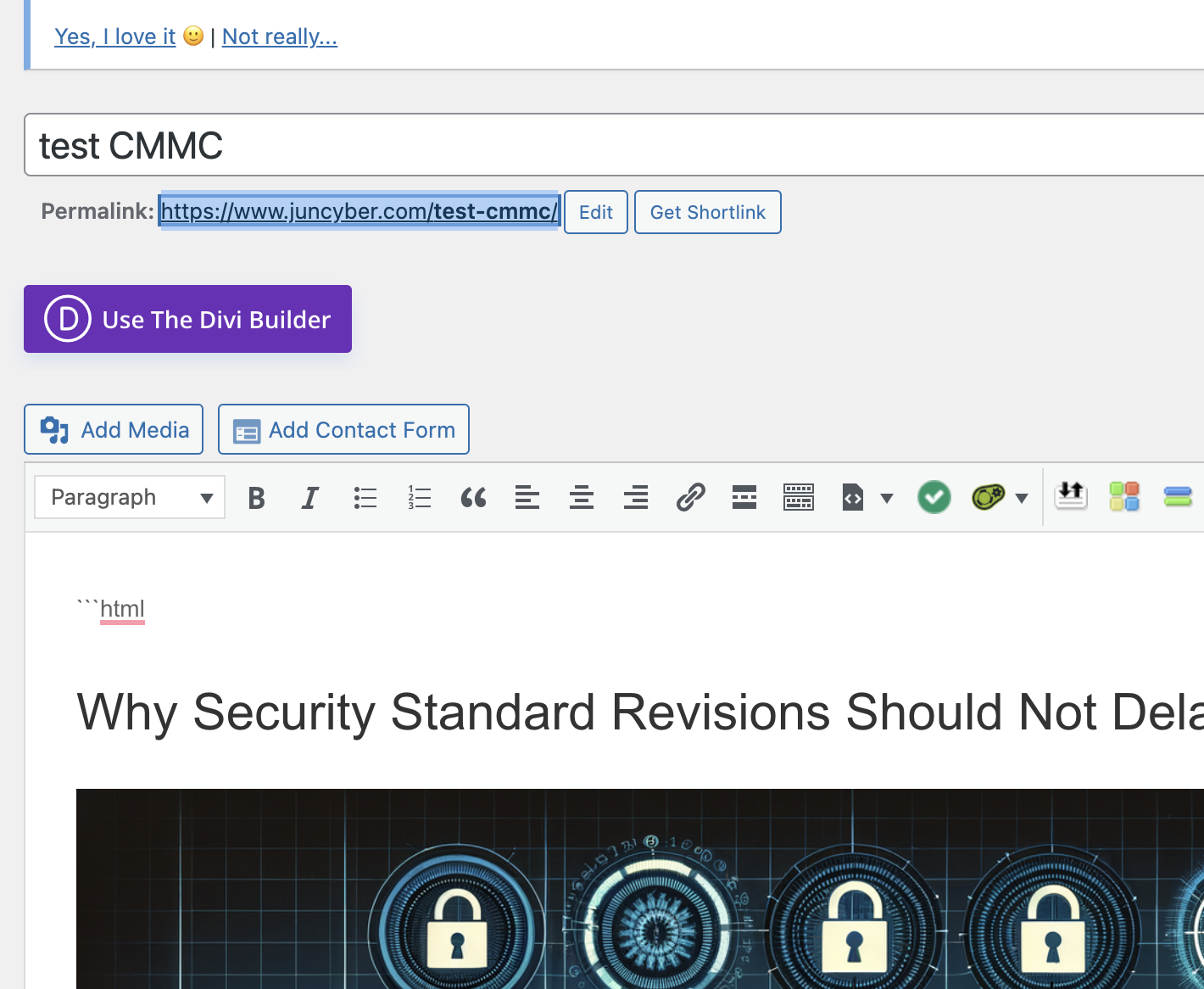Focus the post title field 'test CMMC'
1204x989 pixels.
click(614, 145)
